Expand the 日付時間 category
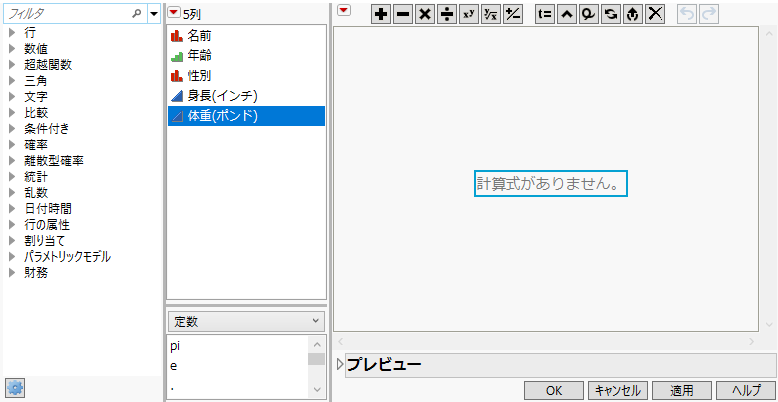This screenshot has height=402, width=778. pyautogui.click(x=12, y=209)
